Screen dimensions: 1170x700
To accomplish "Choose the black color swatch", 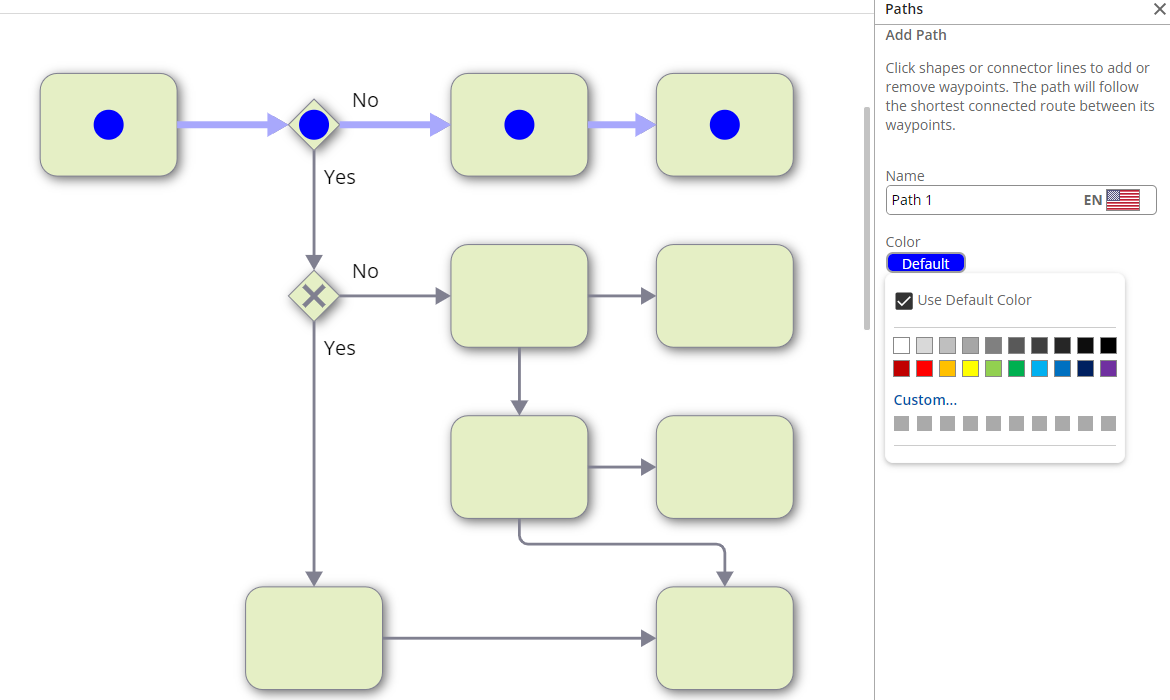I will pyautogui.click(x=1108, y=346).
